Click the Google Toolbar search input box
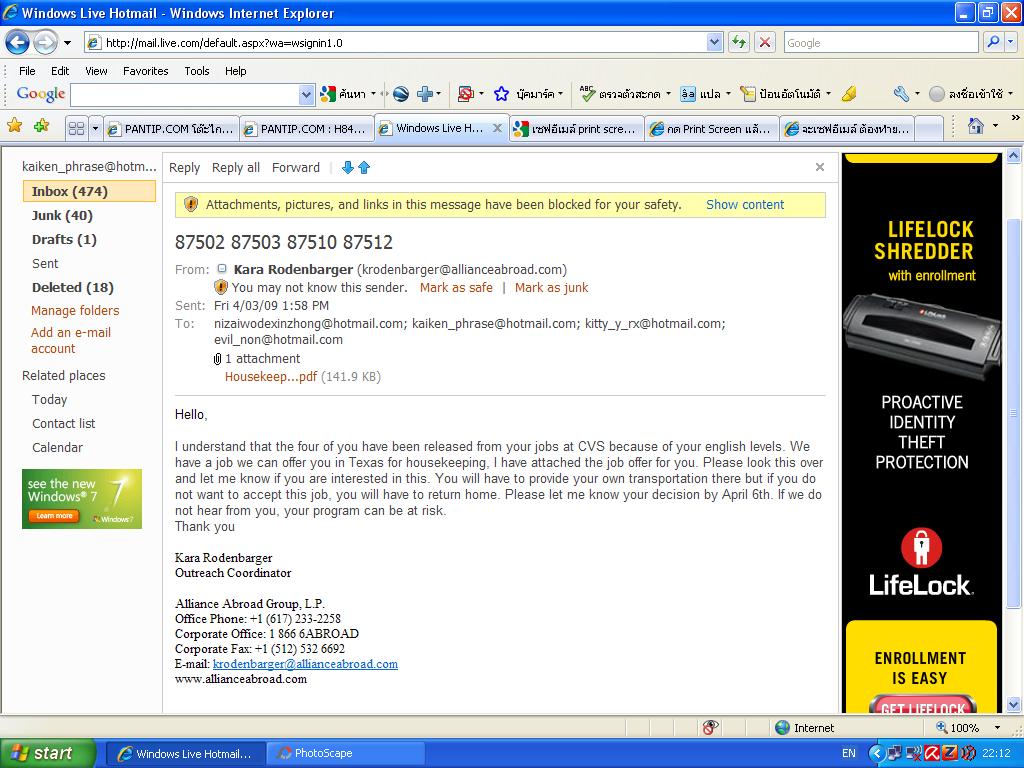1024x768 pixels. (x=185, y=95)
